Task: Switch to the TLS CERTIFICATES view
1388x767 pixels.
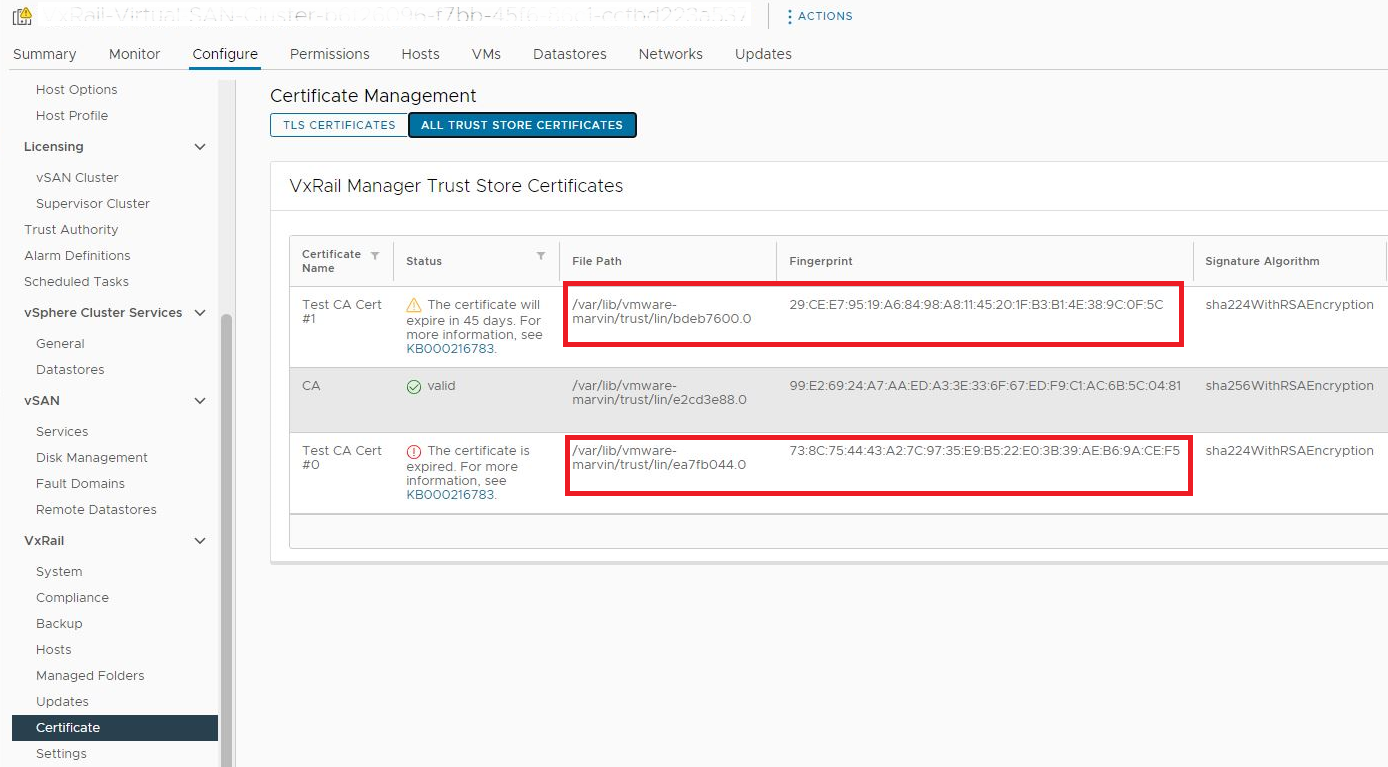Action: [338, 124]
